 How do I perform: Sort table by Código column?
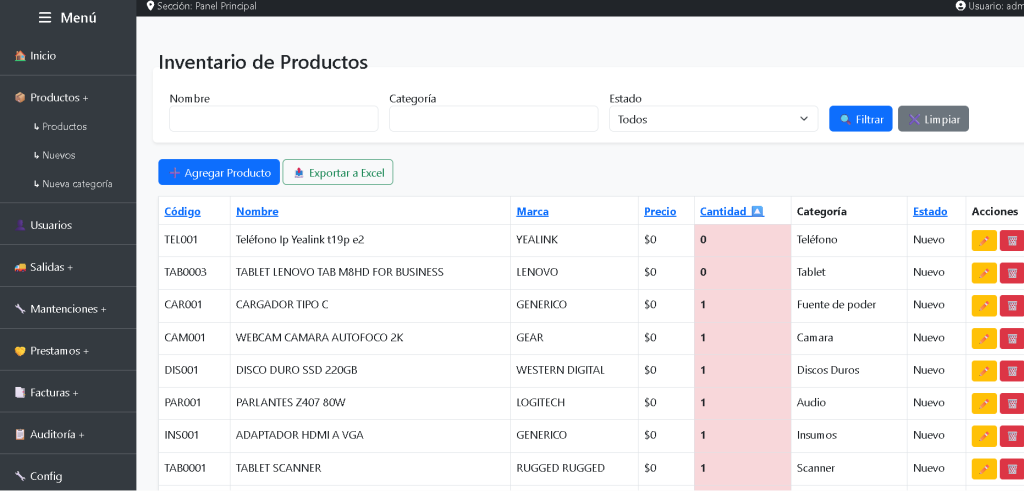[x=182, y=212]
